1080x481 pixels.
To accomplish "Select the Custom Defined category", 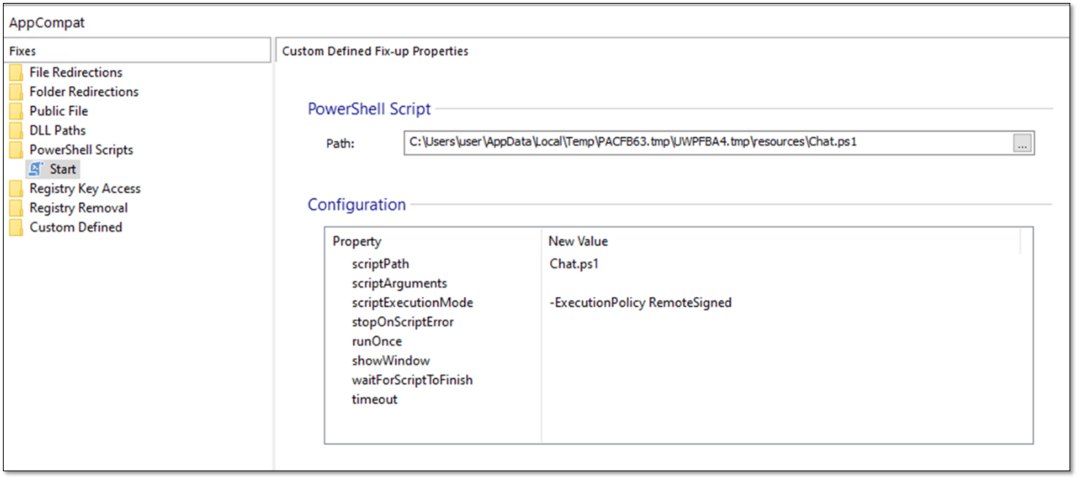I will (x=76, y=227).
